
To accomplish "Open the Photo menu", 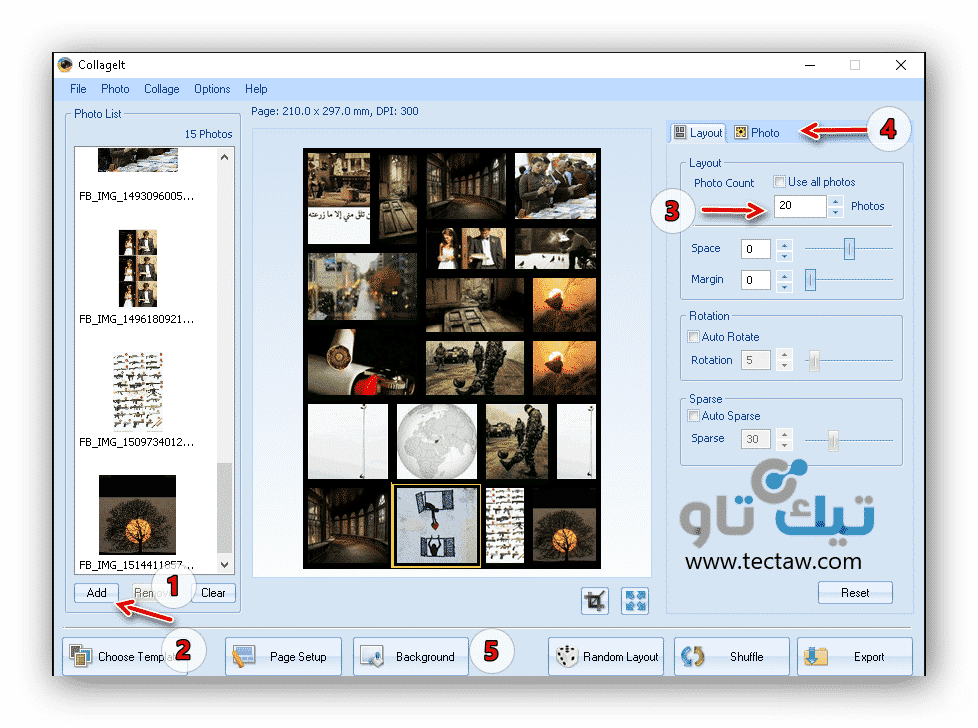I will (115, 89).
